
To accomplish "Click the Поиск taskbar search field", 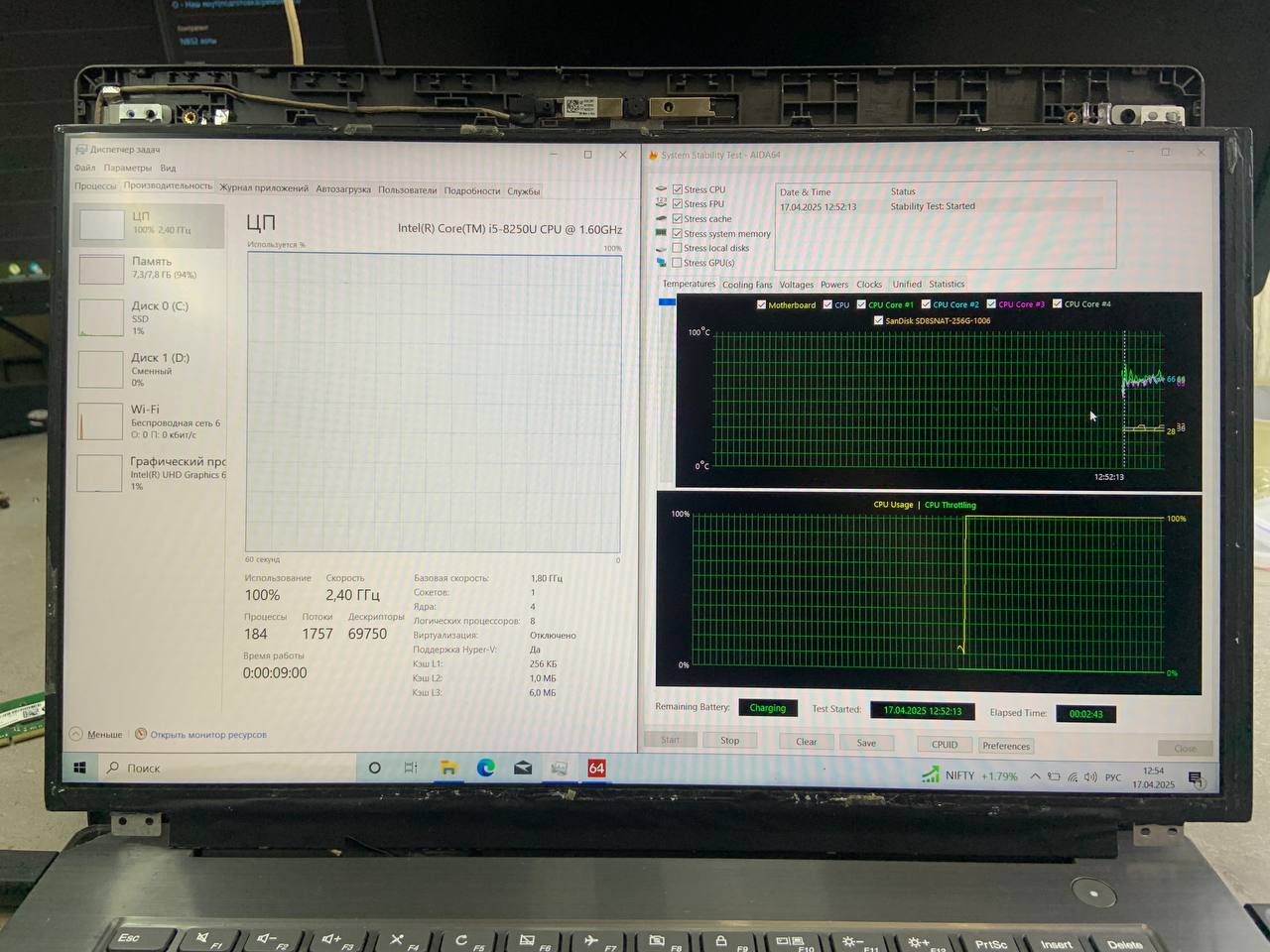I will click(x=228, y=768).
